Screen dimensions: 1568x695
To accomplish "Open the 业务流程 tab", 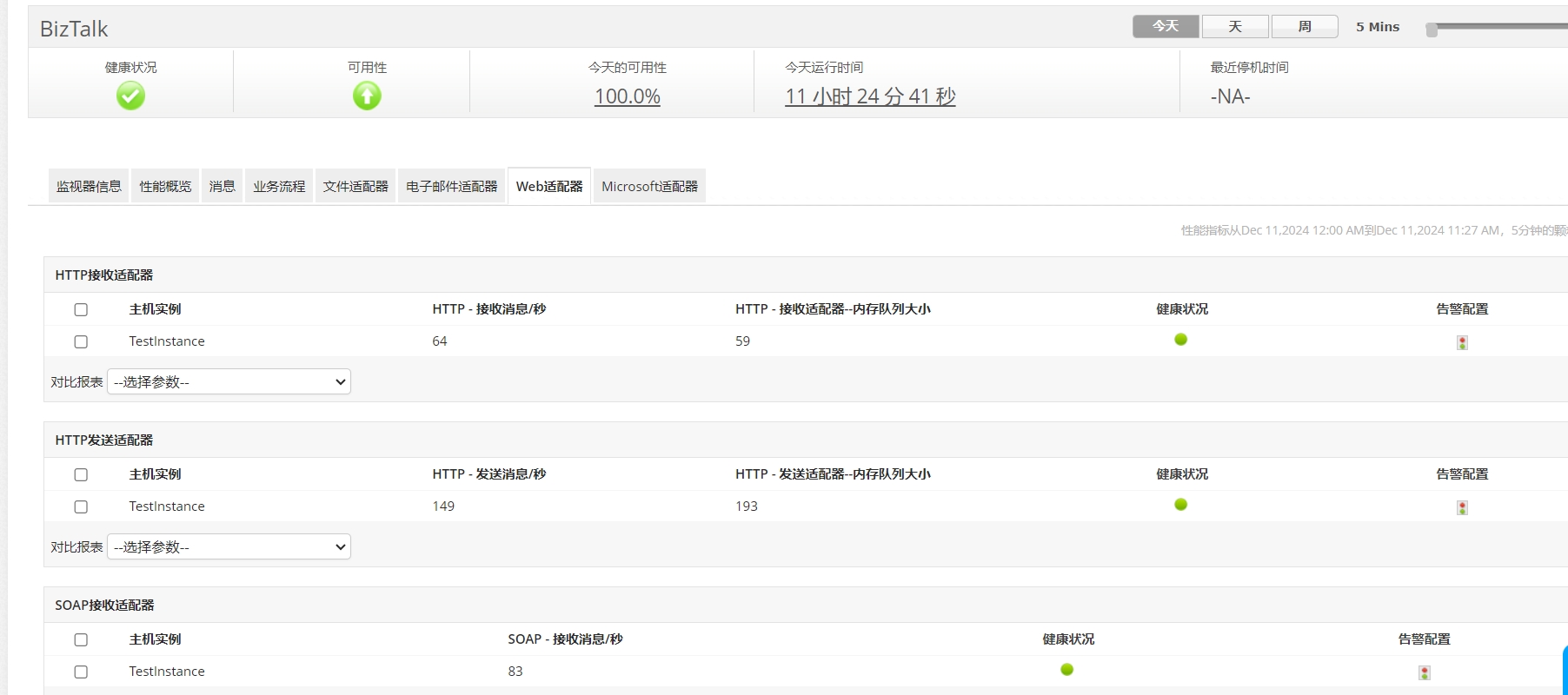I will pyautogui.click(x=279, y=186).
